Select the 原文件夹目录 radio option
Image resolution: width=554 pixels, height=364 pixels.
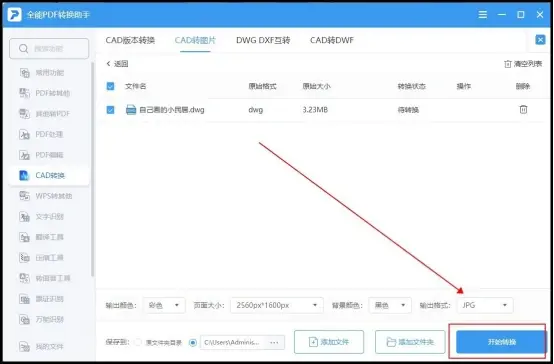coord(138,342)
